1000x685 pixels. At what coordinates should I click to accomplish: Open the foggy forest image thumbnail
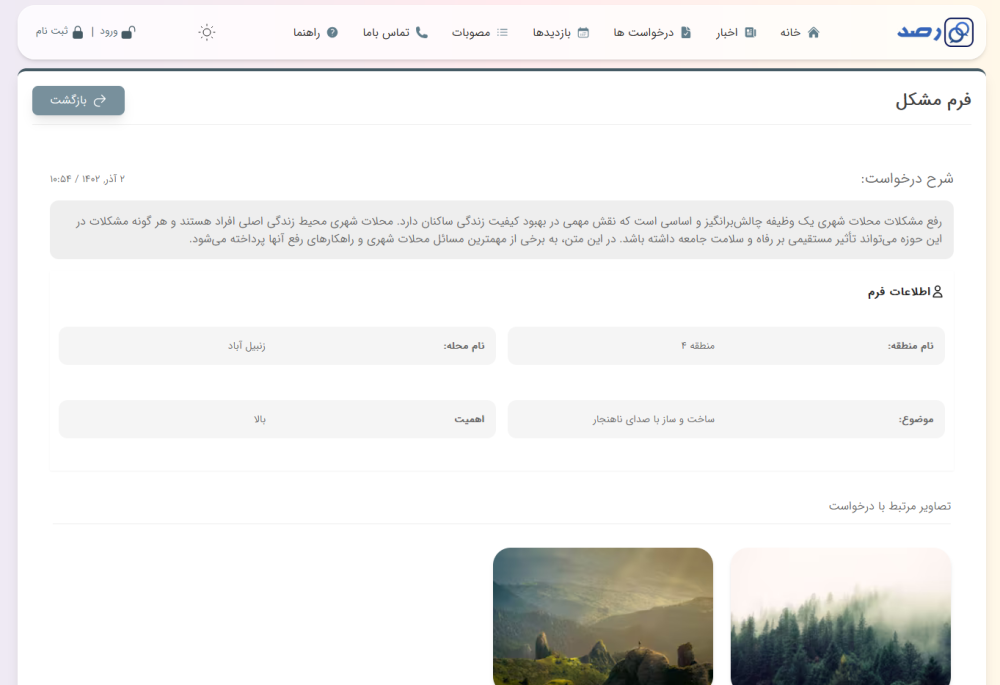pos(840,616)
